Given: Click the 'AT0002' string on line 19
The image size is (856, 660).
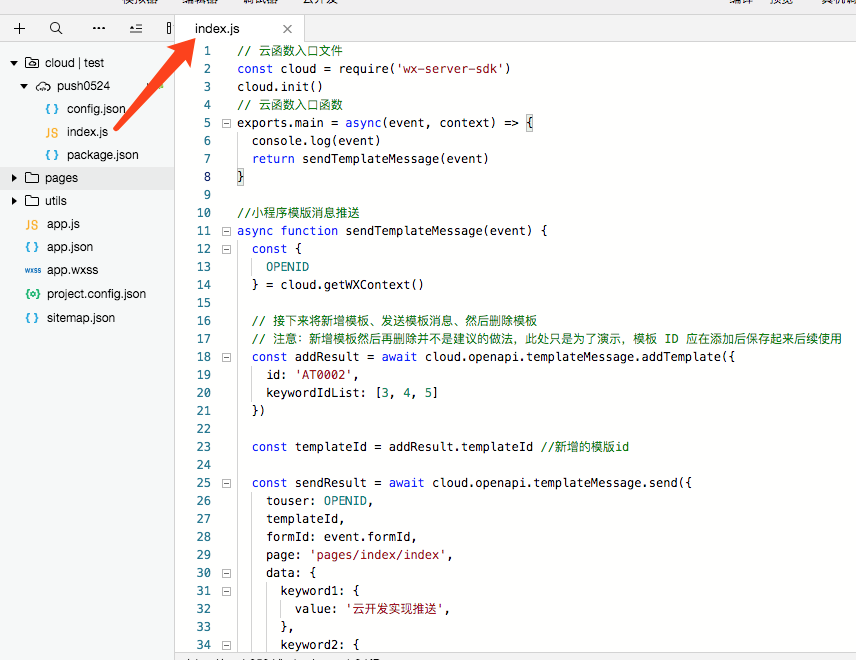Looking at the screenshot, I should (324, 375).
